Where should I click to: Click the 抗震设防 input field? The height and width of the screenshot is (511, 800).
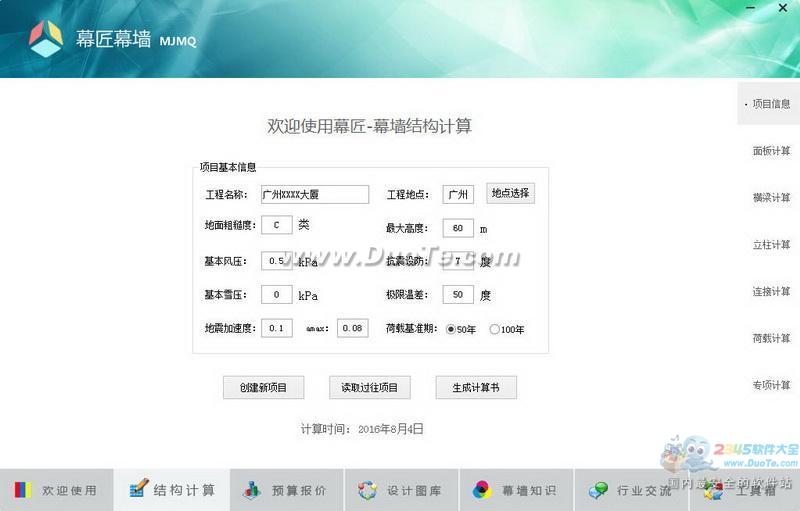[x=458, y=261]
